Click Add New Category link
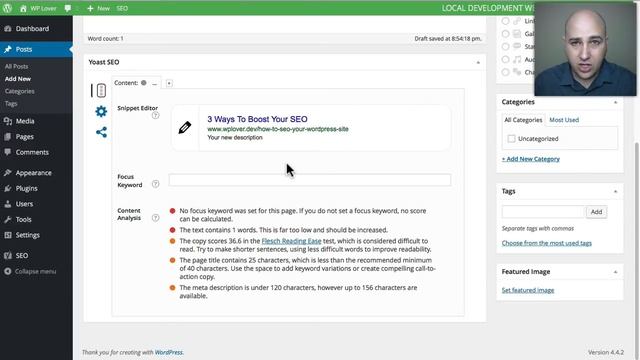 click(531, 159)
